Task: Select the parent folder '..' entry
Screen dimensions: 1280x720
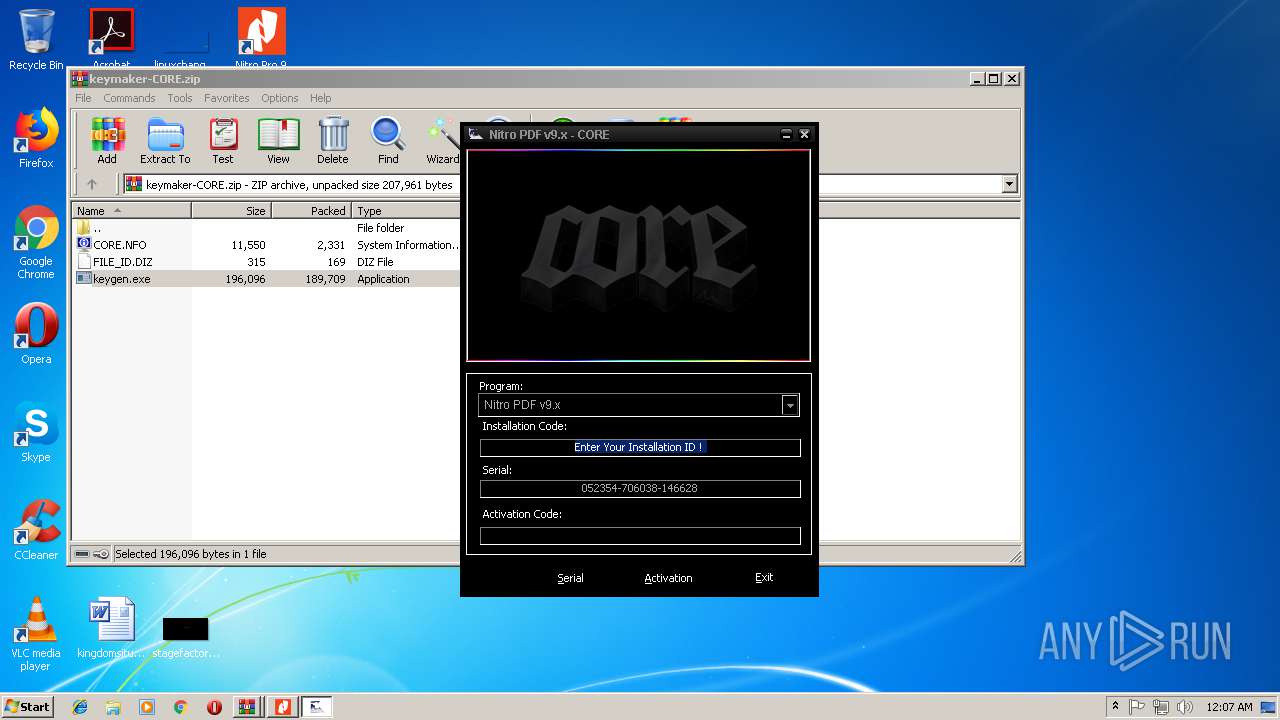Action: pos(96,228)
